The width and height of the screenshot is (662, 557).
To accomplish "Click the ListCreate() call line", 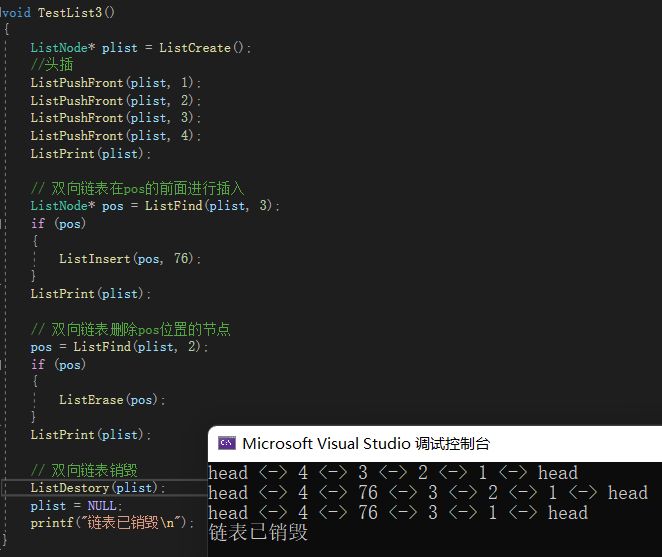I will [x=141, y=48].
